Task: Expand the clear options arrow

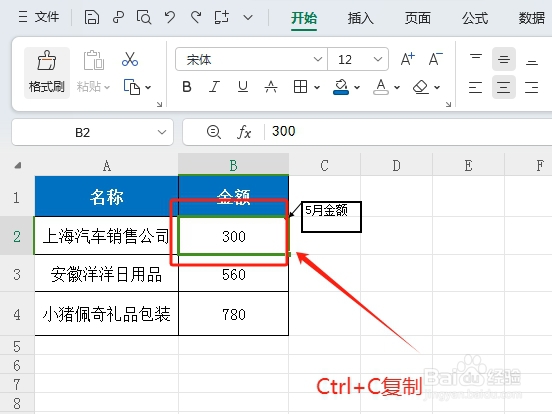Action: tap(437, 87)
